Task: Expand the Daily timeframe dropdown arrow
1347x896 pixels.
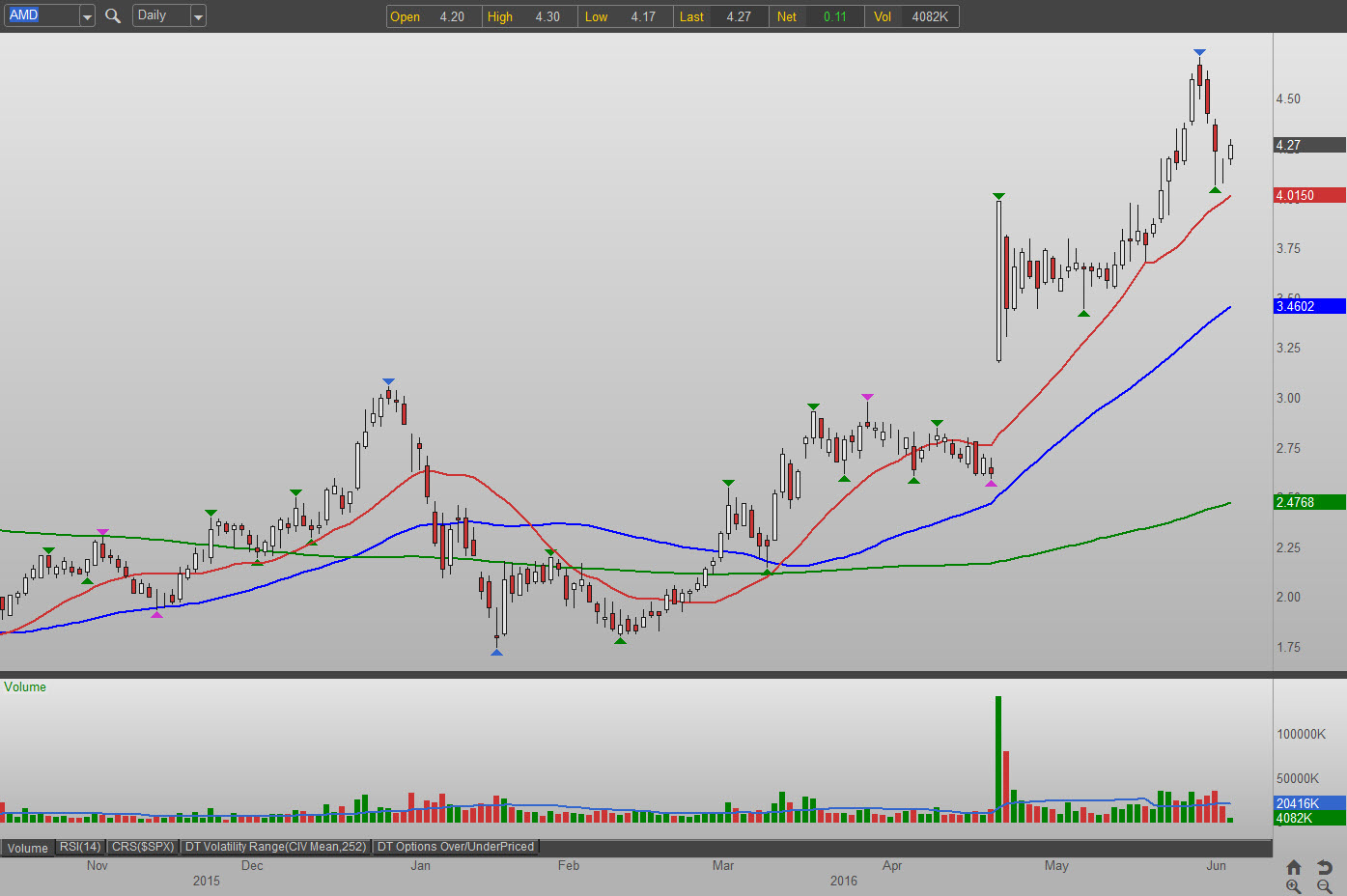Action: point(198,16)
